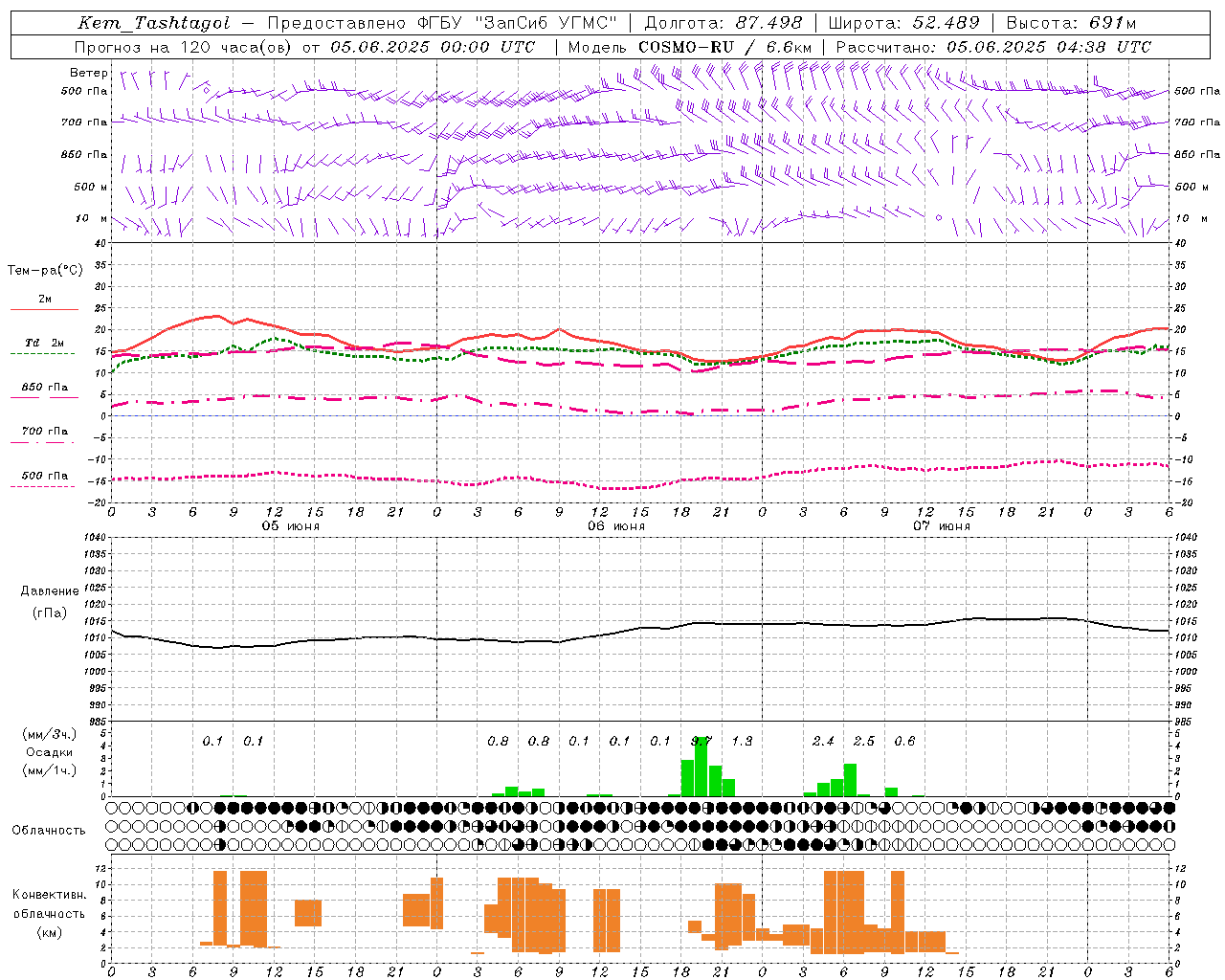The image size is (1225, 980).
Task: Click the (гПа) pressure unit label
Action: tap(49, 613)
